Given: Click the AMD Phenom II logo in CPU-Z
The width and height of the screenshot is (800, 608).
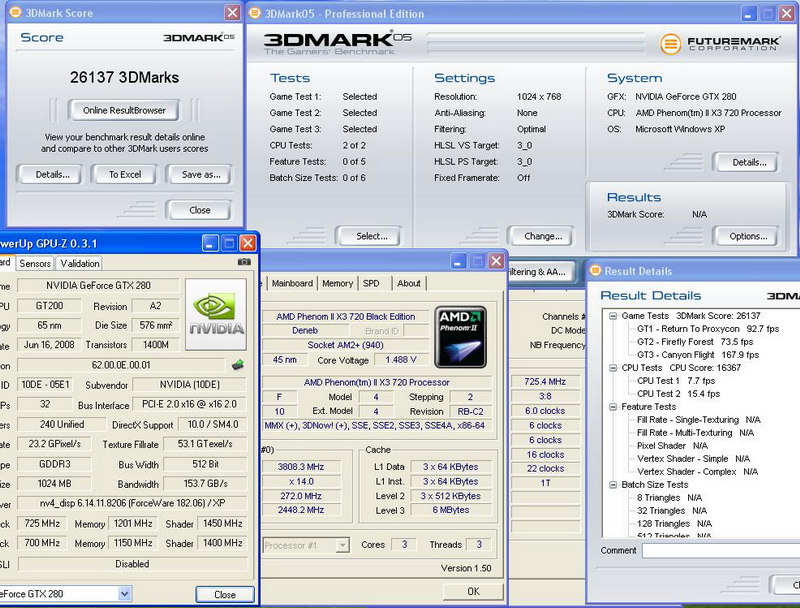Looking at the screenshot, I should [460, 337].
